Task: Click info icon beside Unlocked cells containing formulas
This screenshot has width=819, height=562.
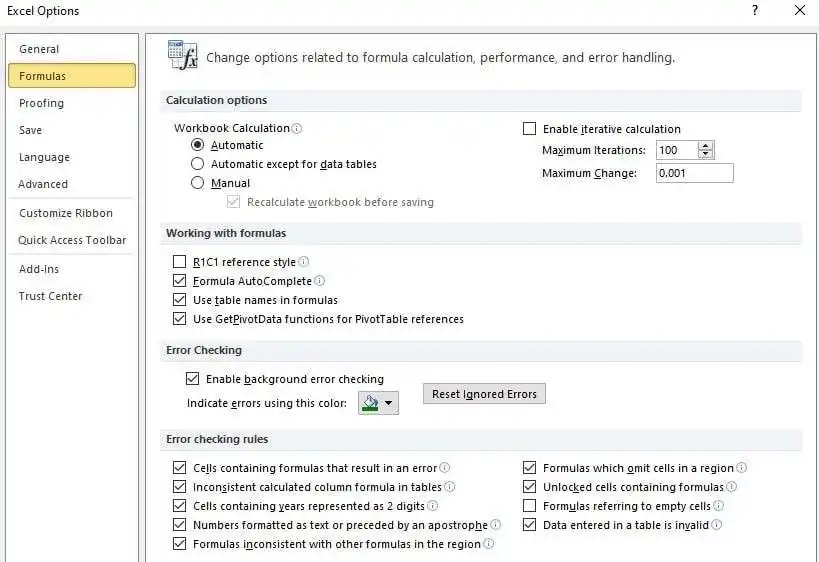Action: pyautogui.click(x=732, y=487)
